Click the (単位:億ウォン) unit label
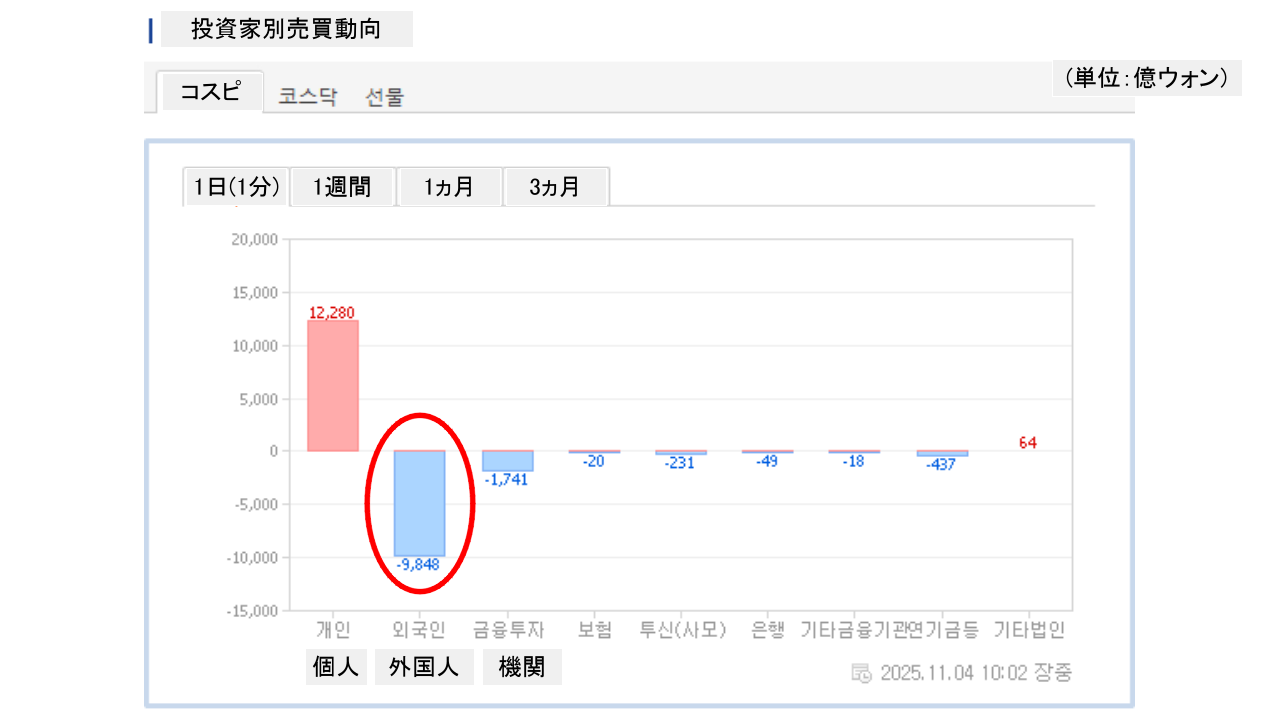 (1146, 78)
